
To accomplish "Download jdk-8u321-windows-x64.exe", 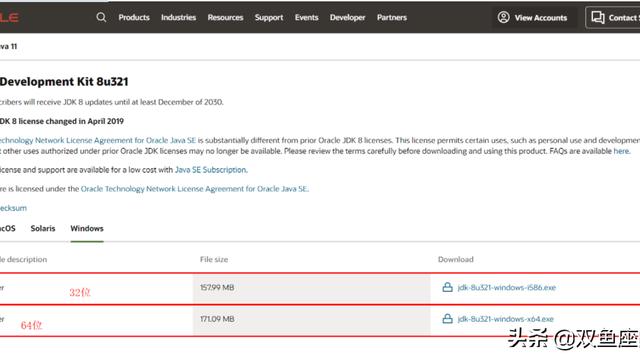I will click(x=505, y=319).
